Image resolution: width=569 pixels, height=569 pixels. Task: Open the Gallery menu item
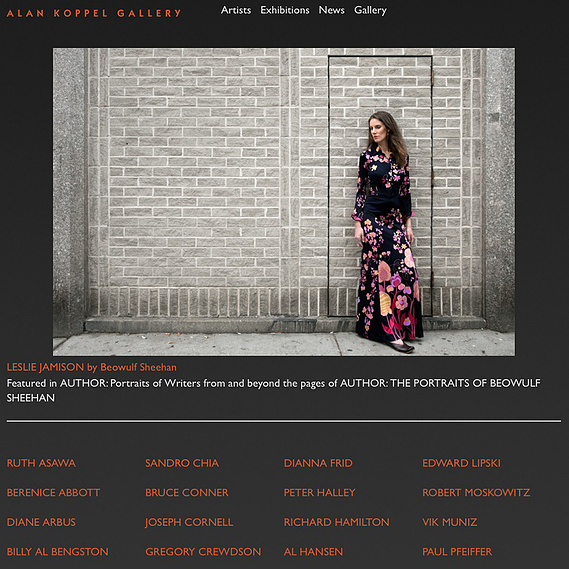click(370, 11)
